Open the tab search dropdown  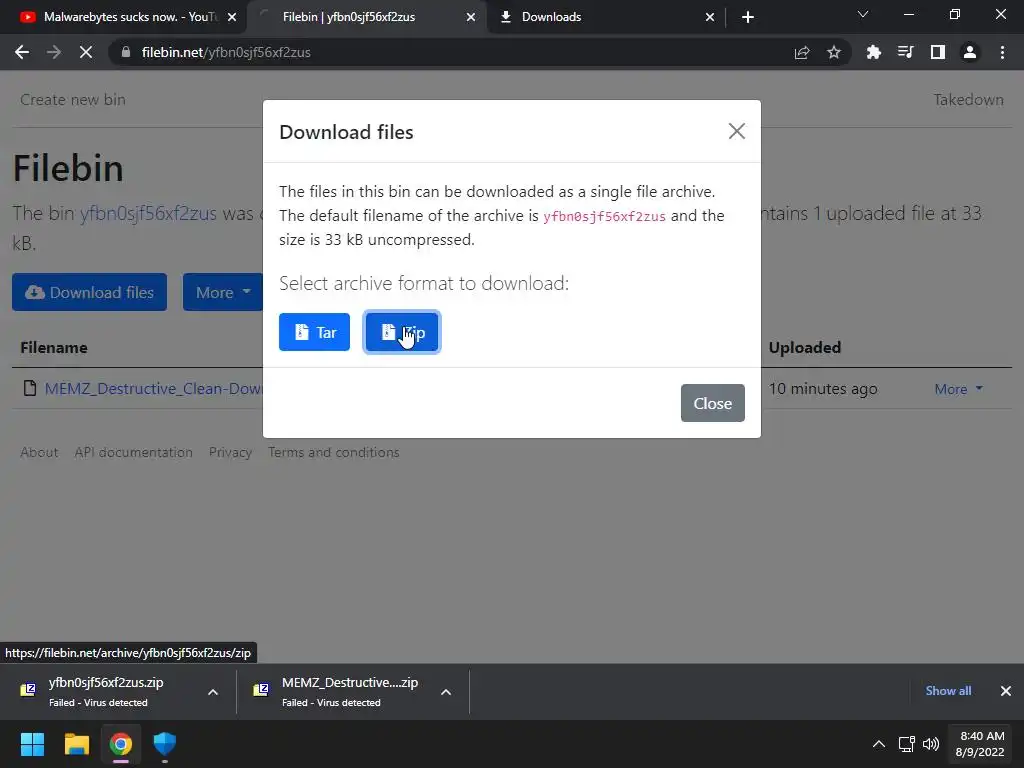point(863,14)
